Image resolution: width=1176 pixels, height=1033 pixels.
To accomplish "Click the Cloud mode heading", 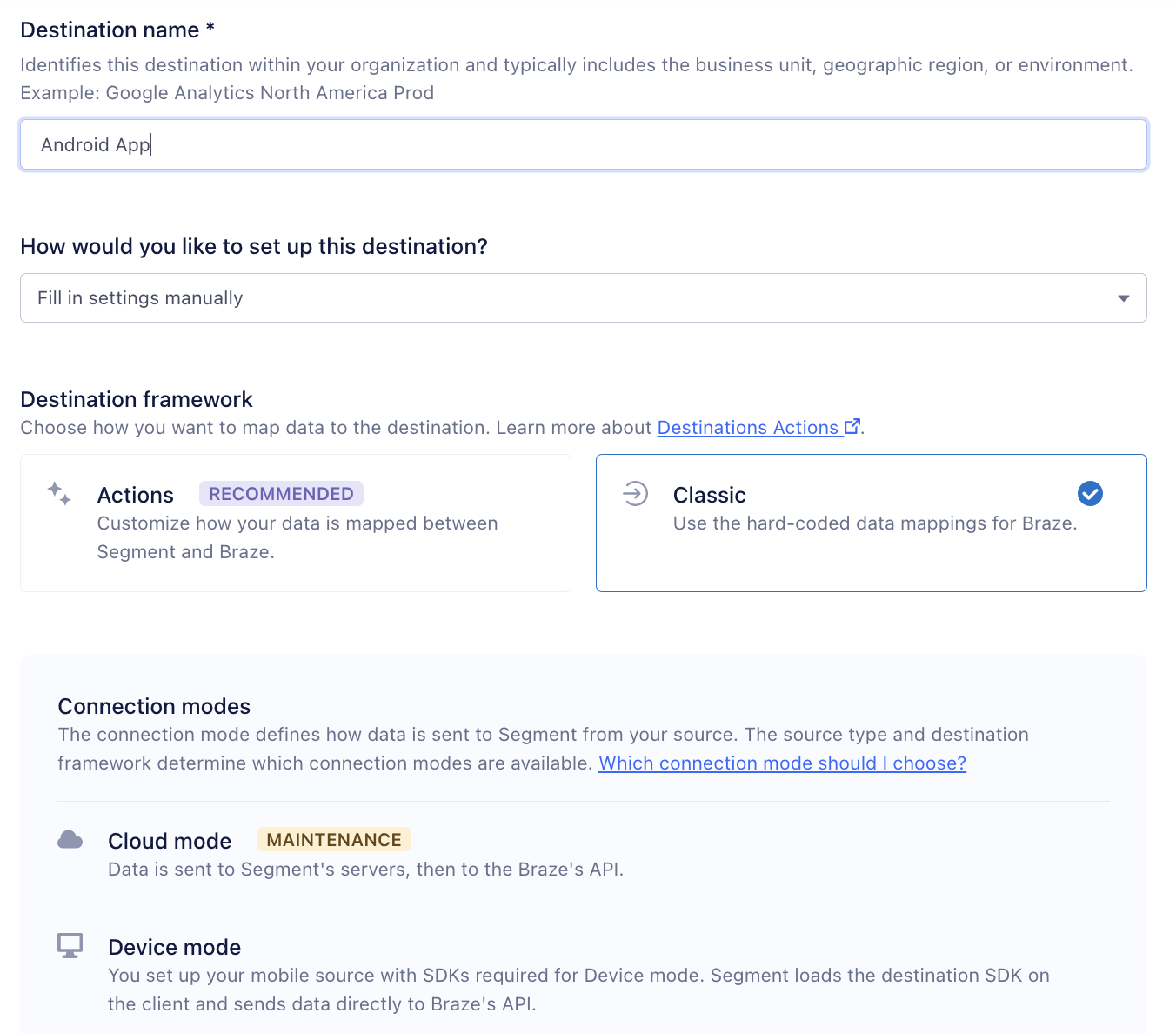I will point(170,841).
